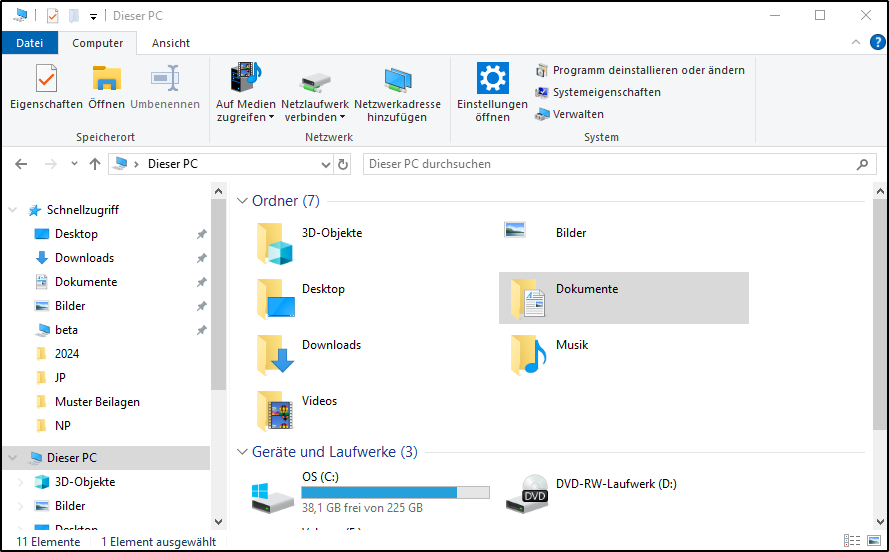Click the OS (C:) capacity bar

395,492
